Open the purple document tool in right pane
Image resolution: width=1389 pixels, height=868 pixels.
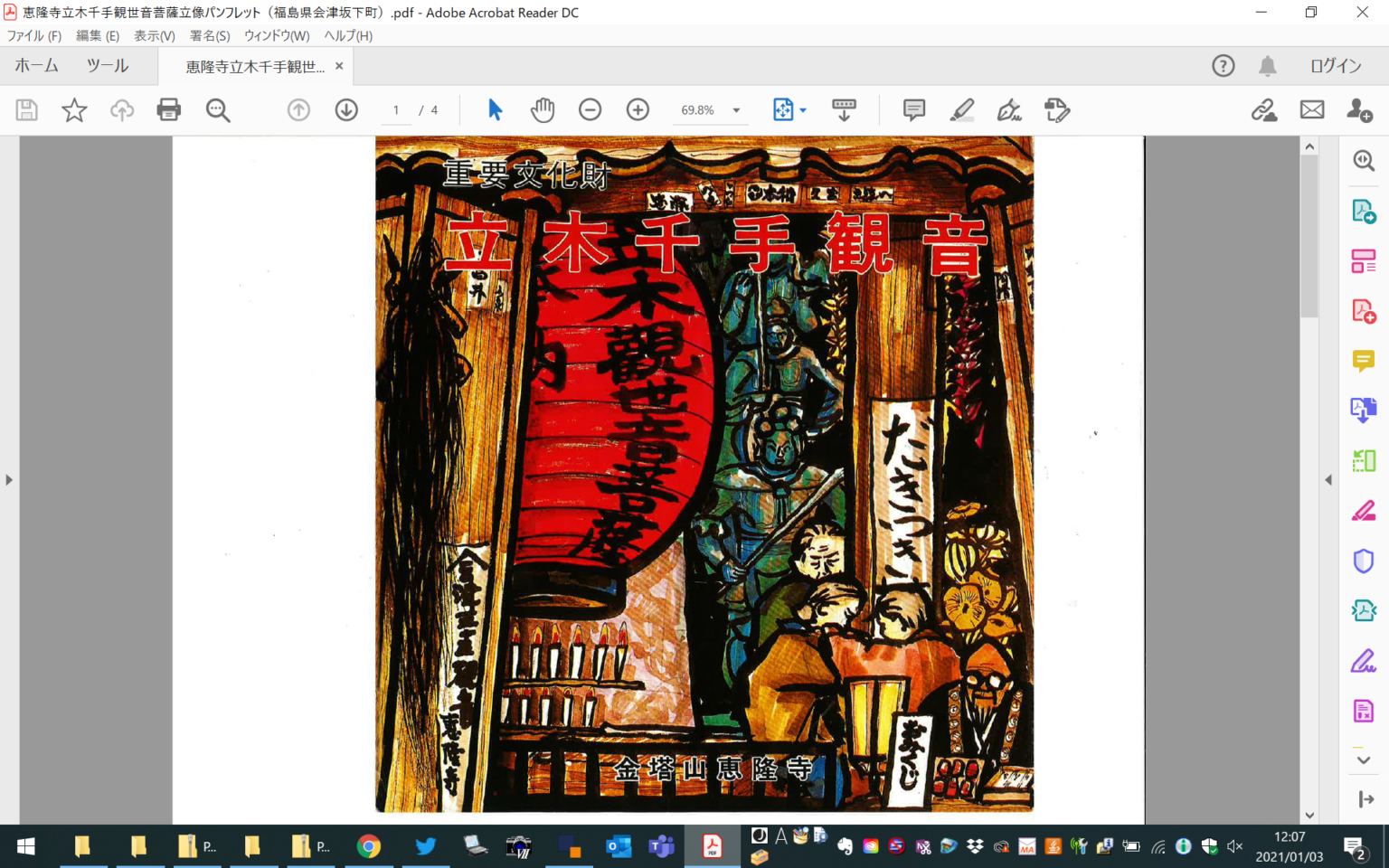(1364, 711)
